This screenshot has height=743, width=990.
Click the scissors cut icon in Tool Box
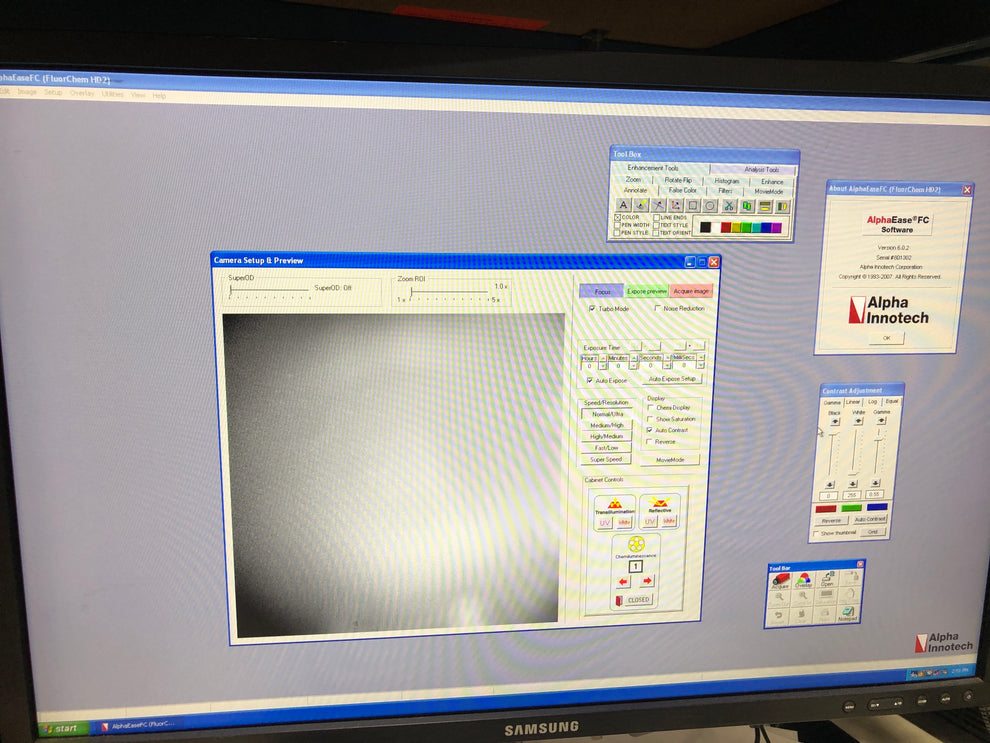coord(729,206)
